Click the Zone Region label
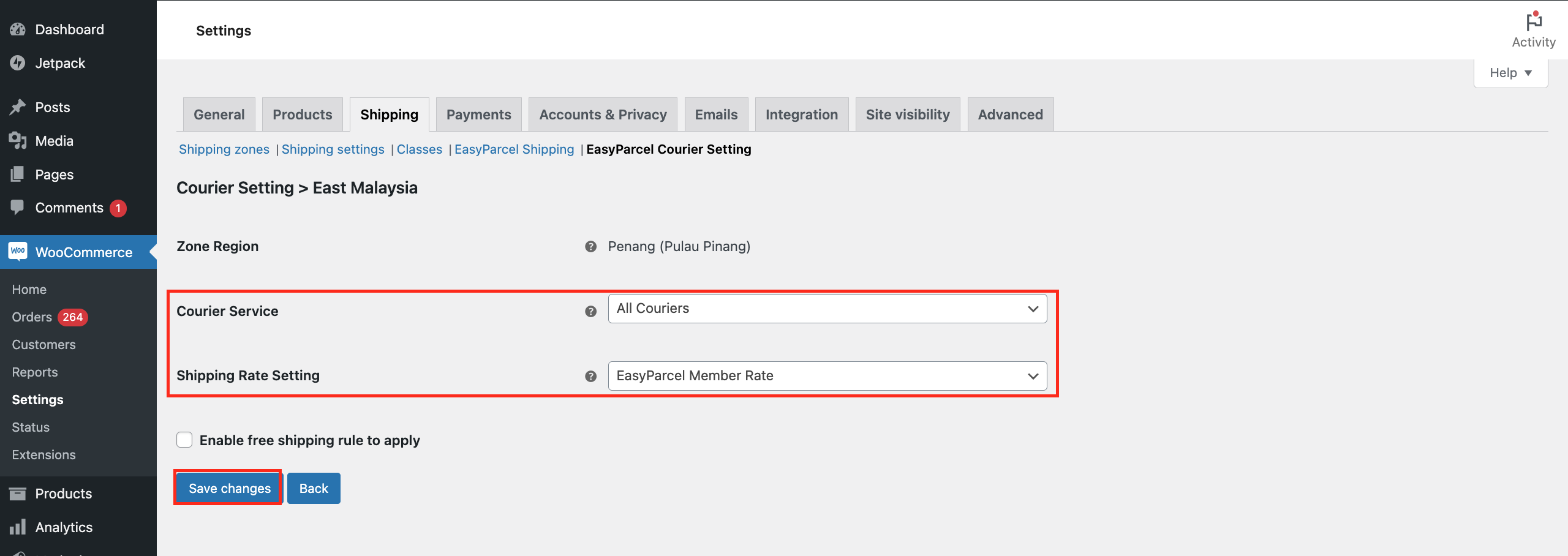Viewport: 1568px width, 556px height. (x=217, y=246)
